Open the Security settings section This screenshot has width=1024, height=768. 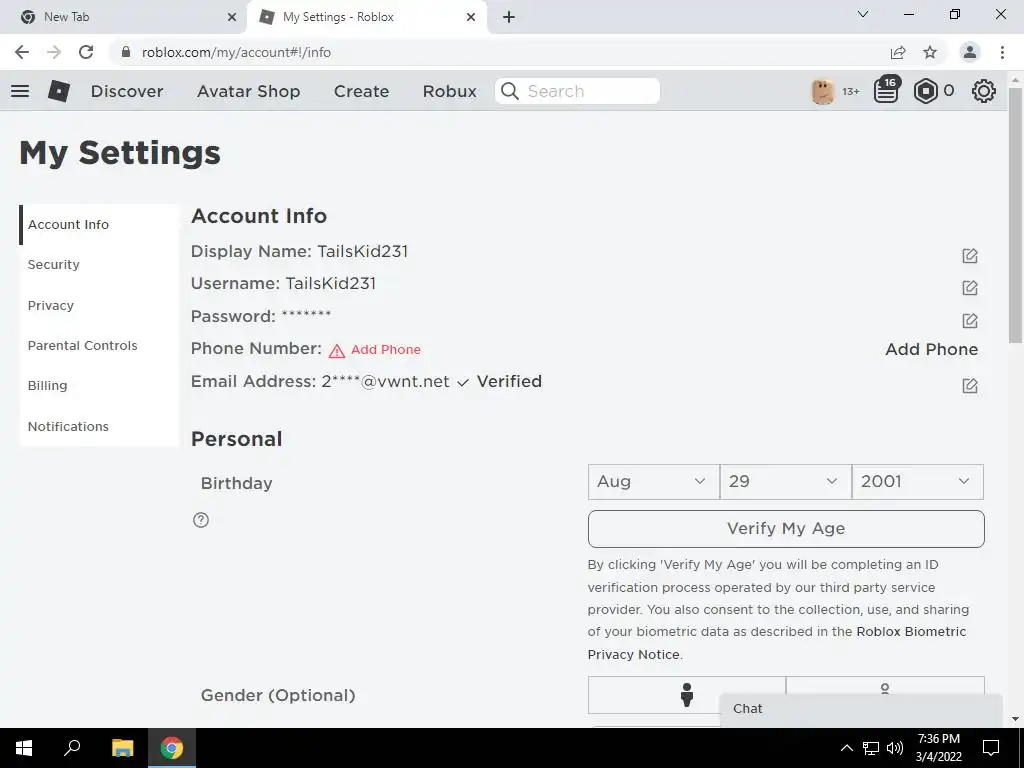coord(99,264)
